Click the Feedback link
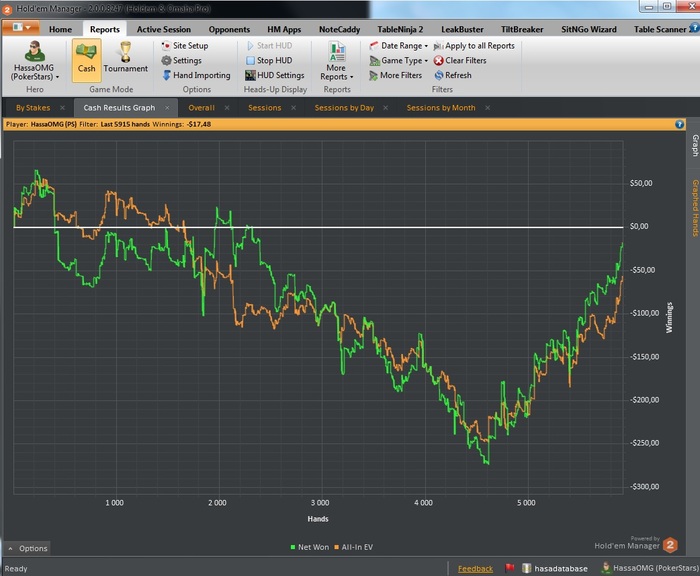The image size is (700, 576). [x=475, y=568]
